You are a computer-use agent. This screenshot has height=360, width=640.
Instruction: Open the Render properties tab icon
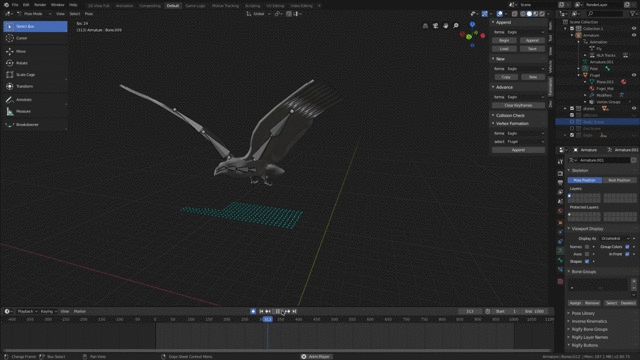560,173
